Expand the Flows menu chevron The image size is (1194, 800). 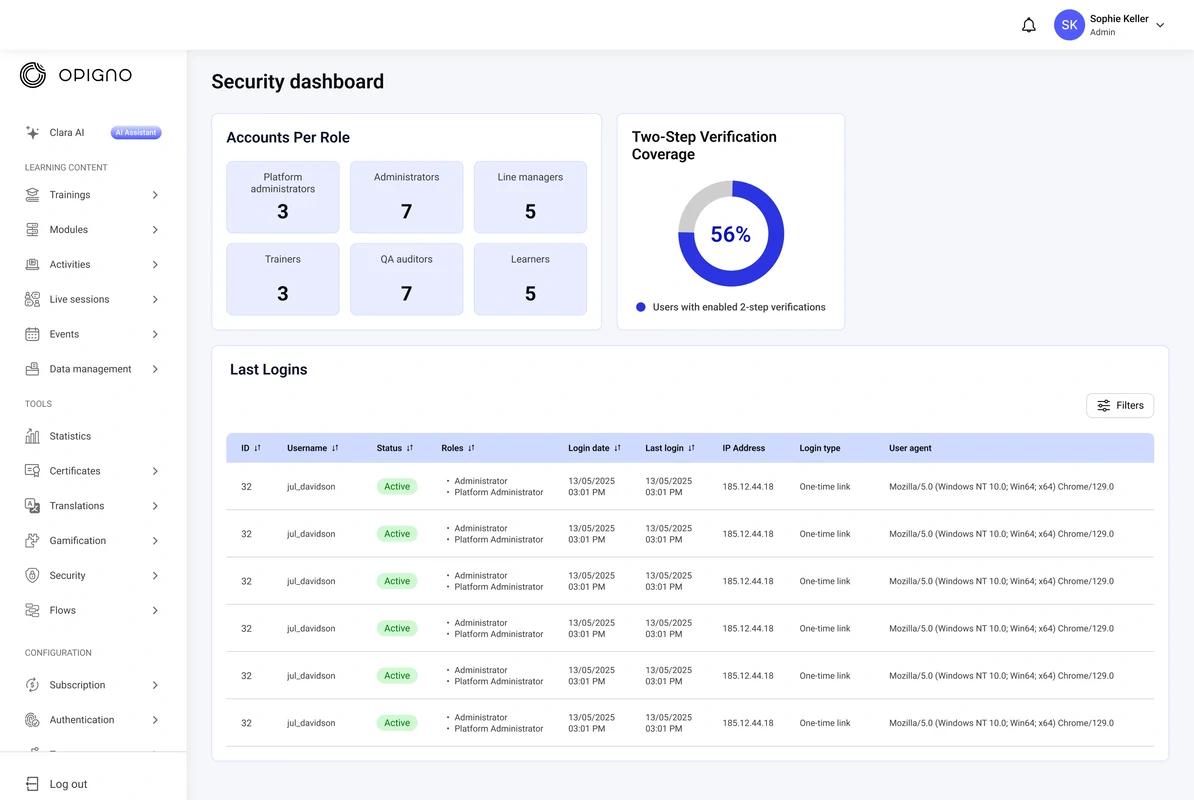pos(155,610)
